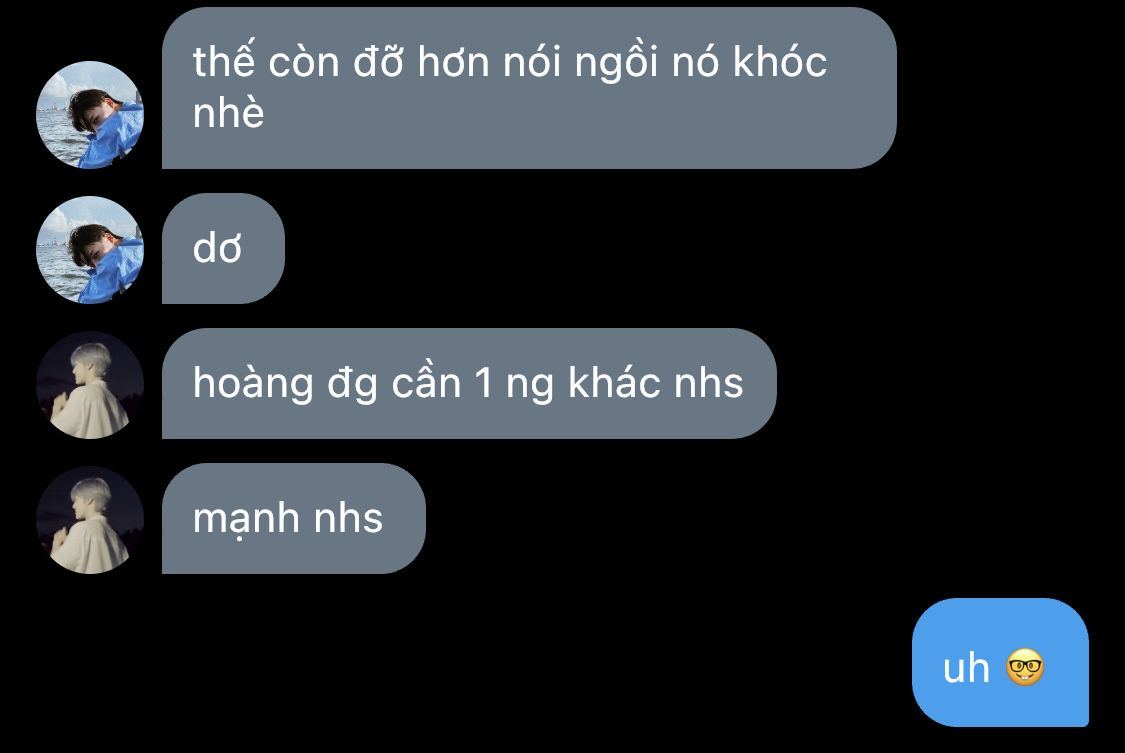The image size is (1125, 753).
Task: Click the nerd face emoji
Action: 1025,668
